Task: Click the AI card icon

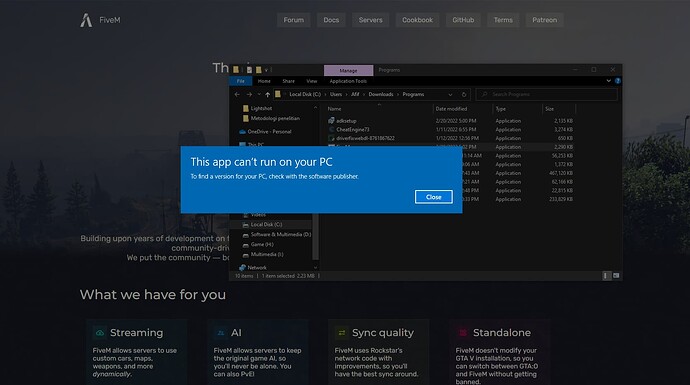Action: (220, 333)
